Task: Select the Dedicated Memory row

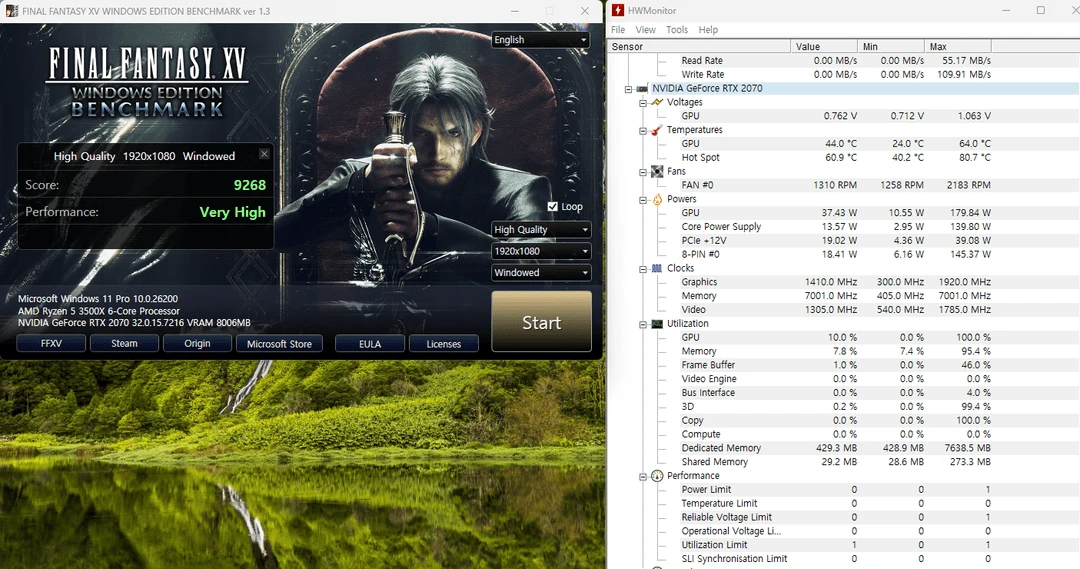Action: [x=835, y=448]
